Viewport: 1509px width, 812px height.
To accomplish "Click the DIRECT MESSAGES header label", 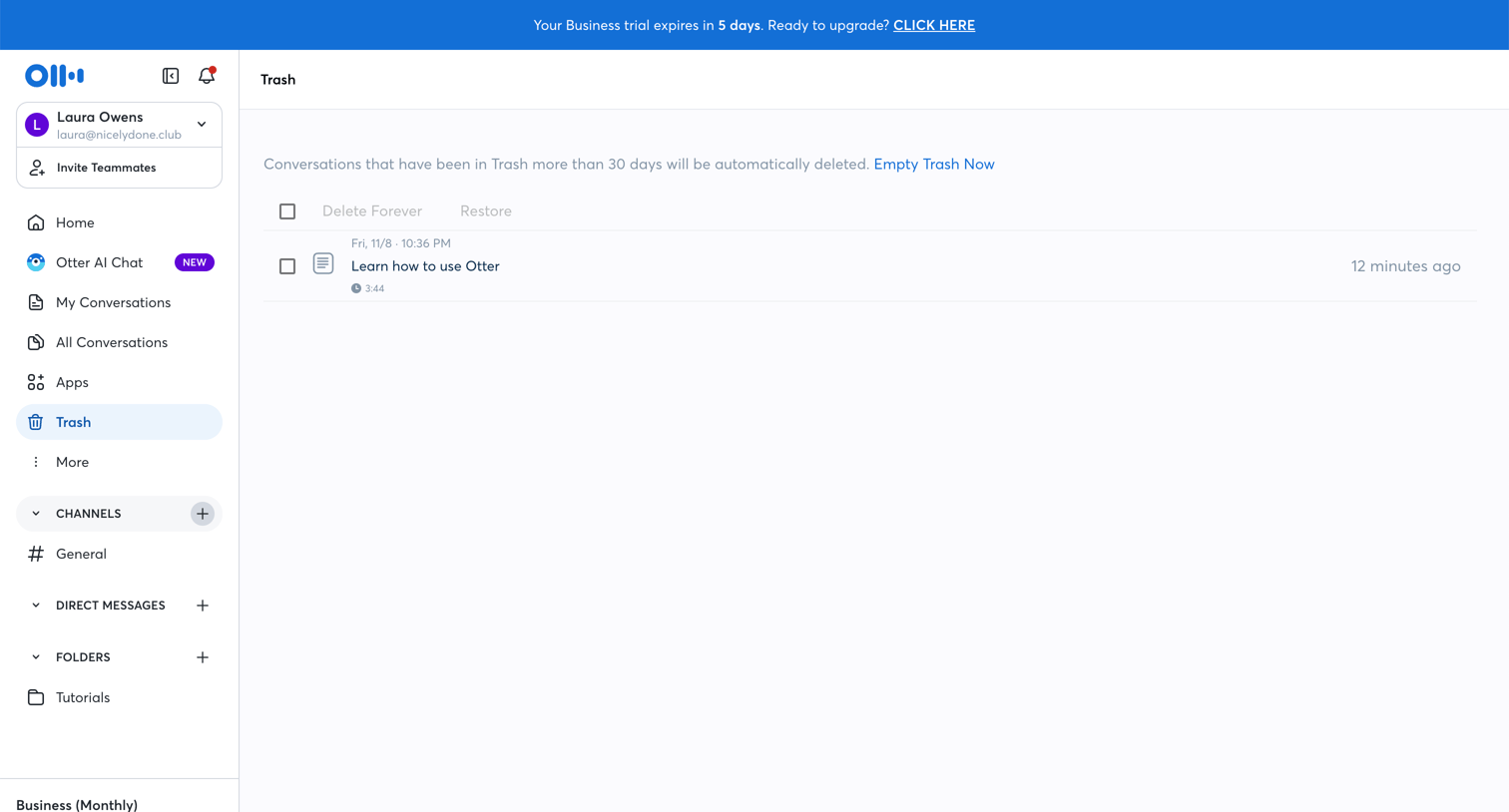I will [x=111, y=606].
